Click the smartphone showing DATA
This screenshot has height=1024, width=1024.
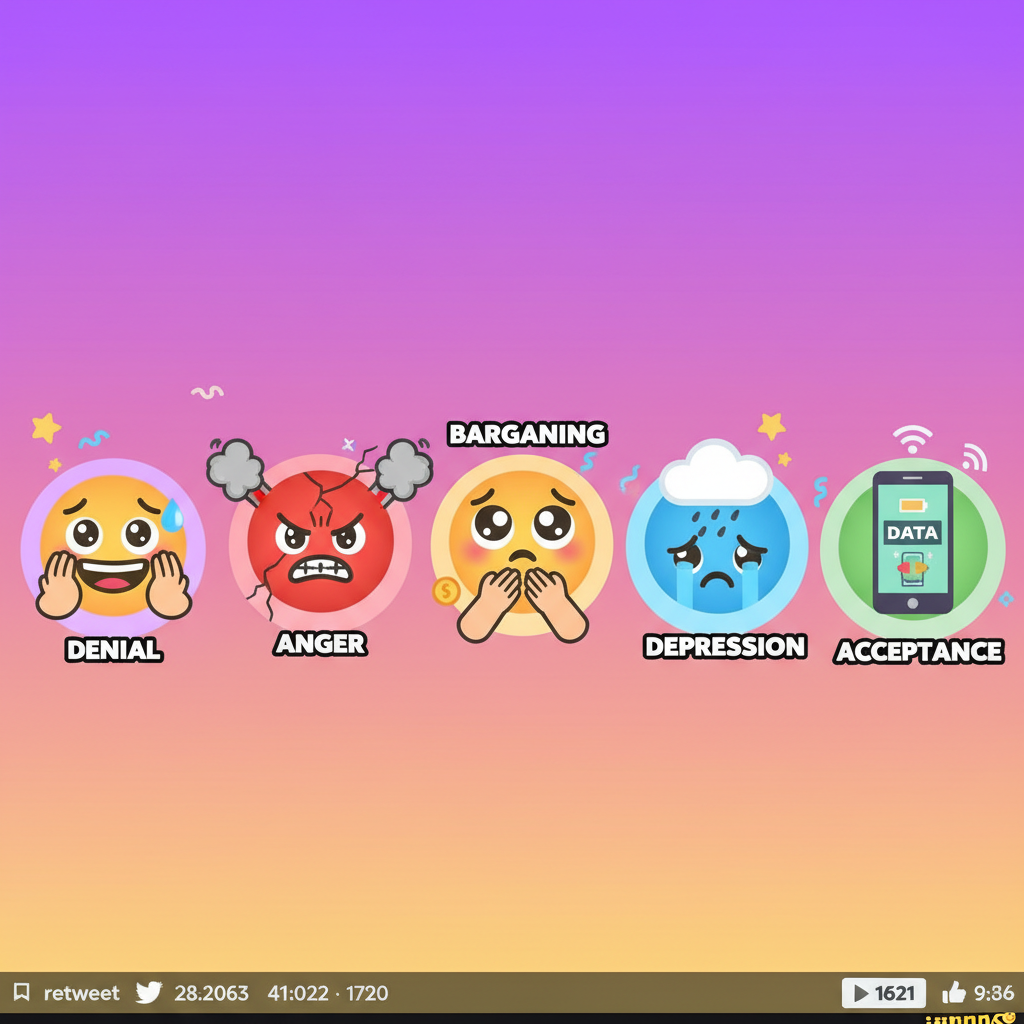pyautogui.click(x=912, y=541)
